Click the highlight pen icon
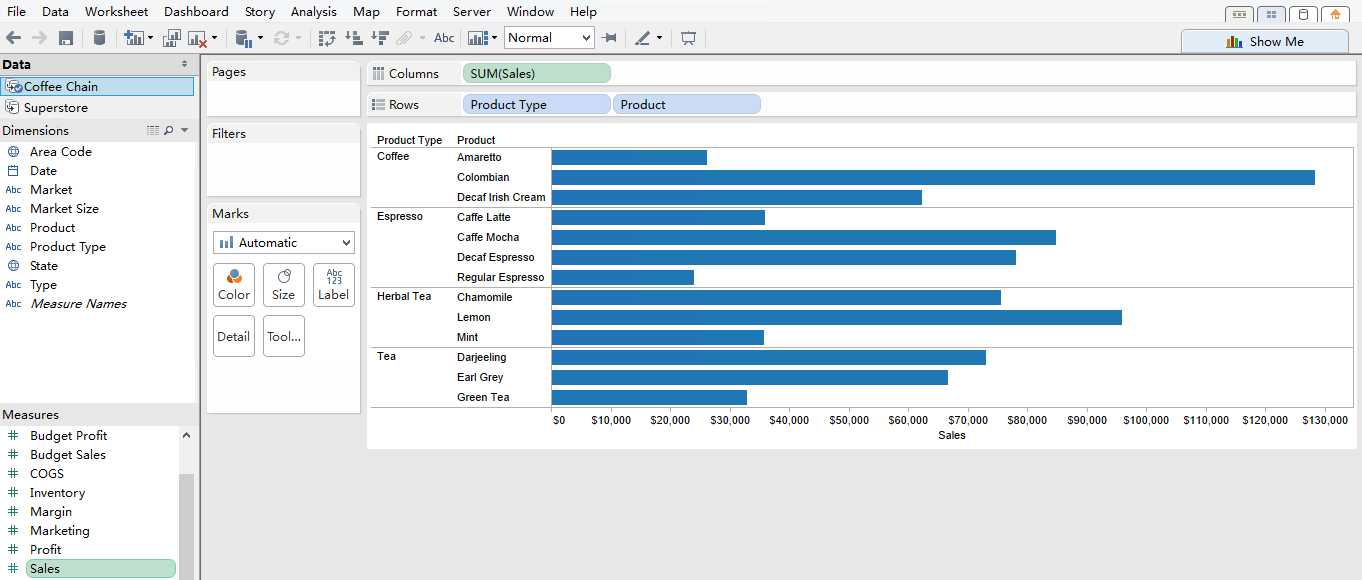 coord(643,38)
